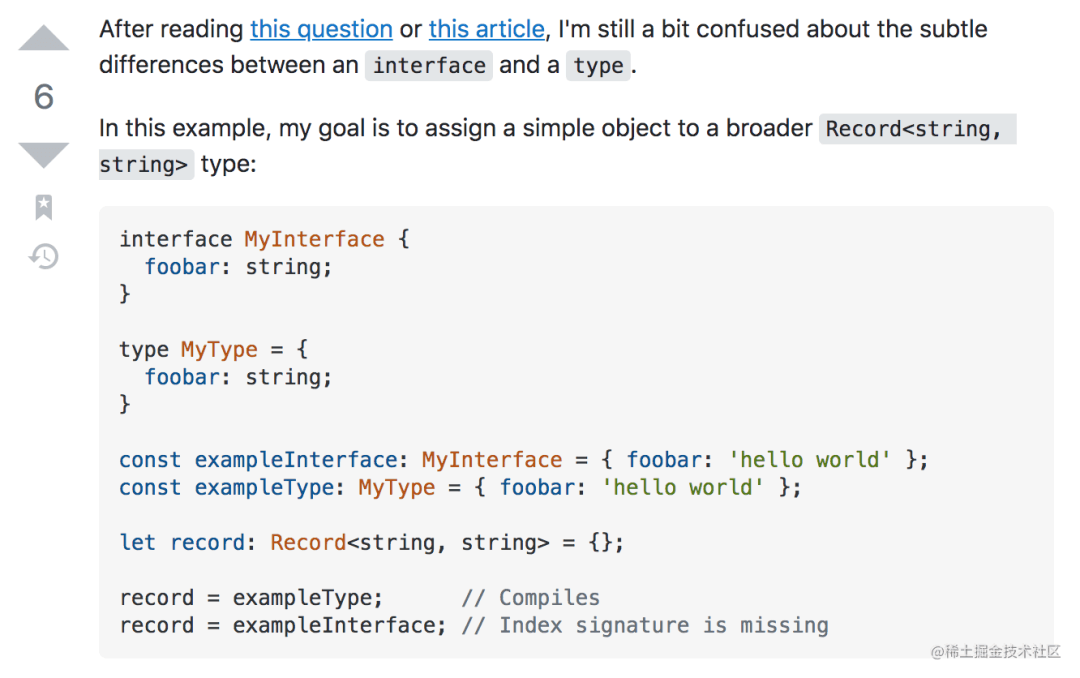Open the "this question" link
The height and width of the screenshot is (678, 1080).
321,29
